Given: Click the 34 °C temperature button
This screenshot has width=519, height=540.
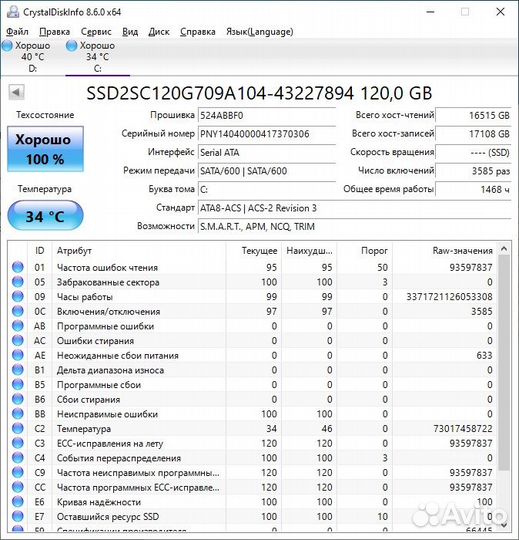Looking at the screenshot, I should pyautogui.click(x=45, y=216).
